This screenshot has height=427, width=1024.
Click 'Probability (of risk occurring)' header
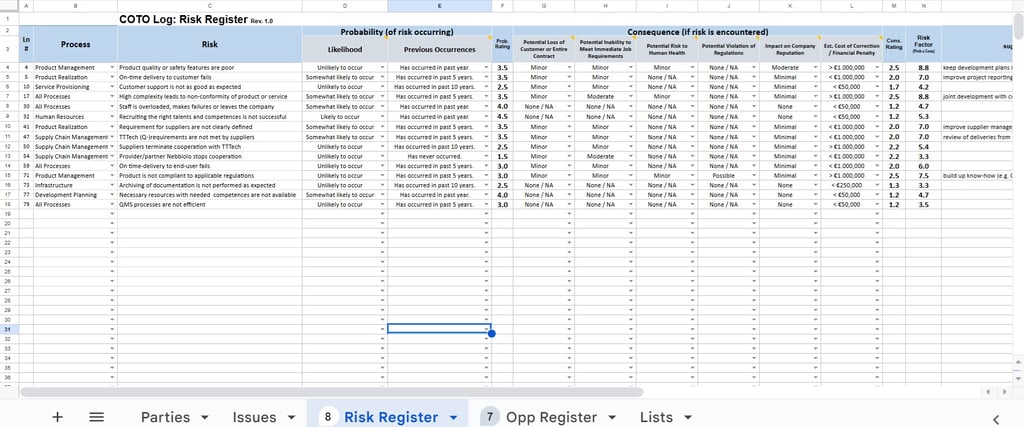pyautogui.click(x=397, y=31)
